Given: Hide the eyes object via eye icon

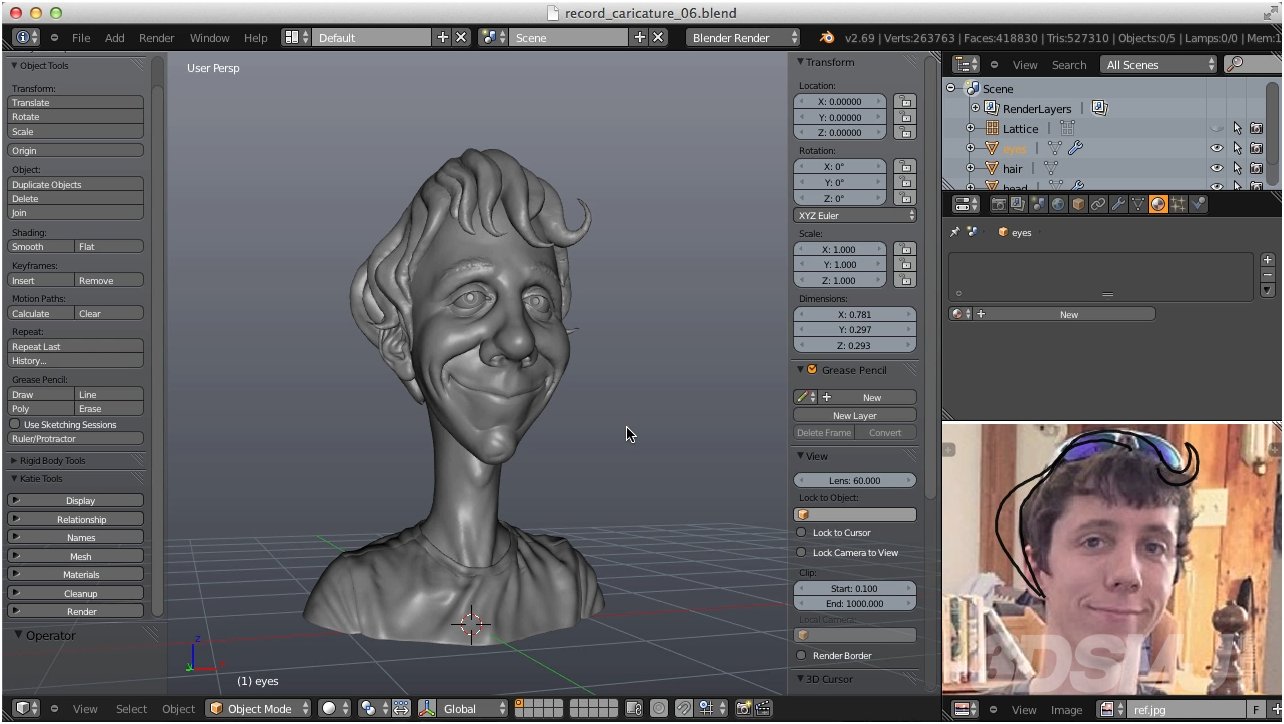Looking at the screenshot, I should point(1217,148).
